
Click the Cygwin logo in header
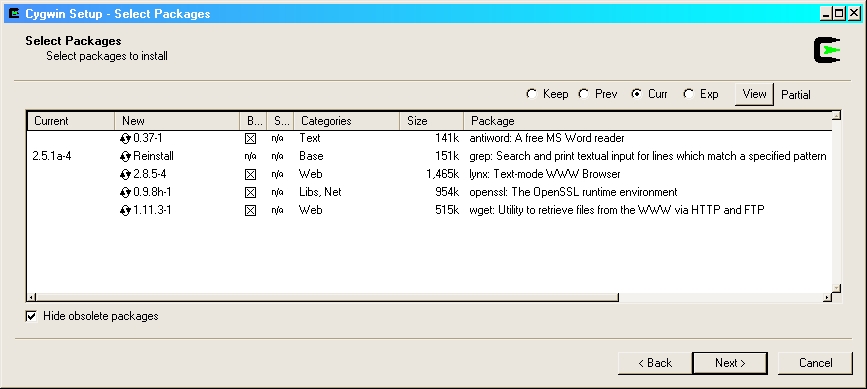pyautogui.click(x=827, y=50)
